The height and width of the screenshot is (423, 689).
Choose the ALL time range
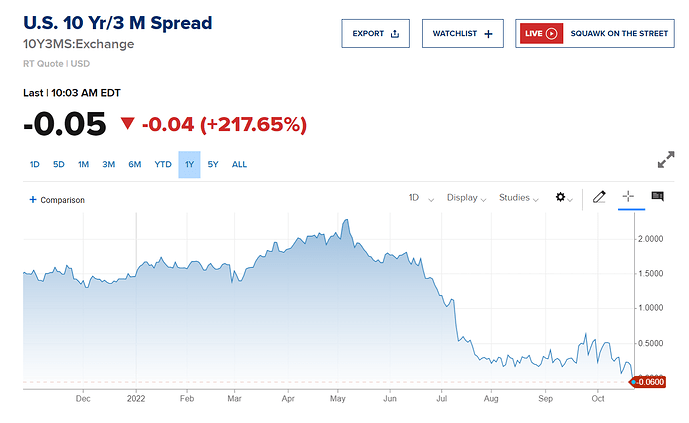pyautogui.click(x=239, y=165)
